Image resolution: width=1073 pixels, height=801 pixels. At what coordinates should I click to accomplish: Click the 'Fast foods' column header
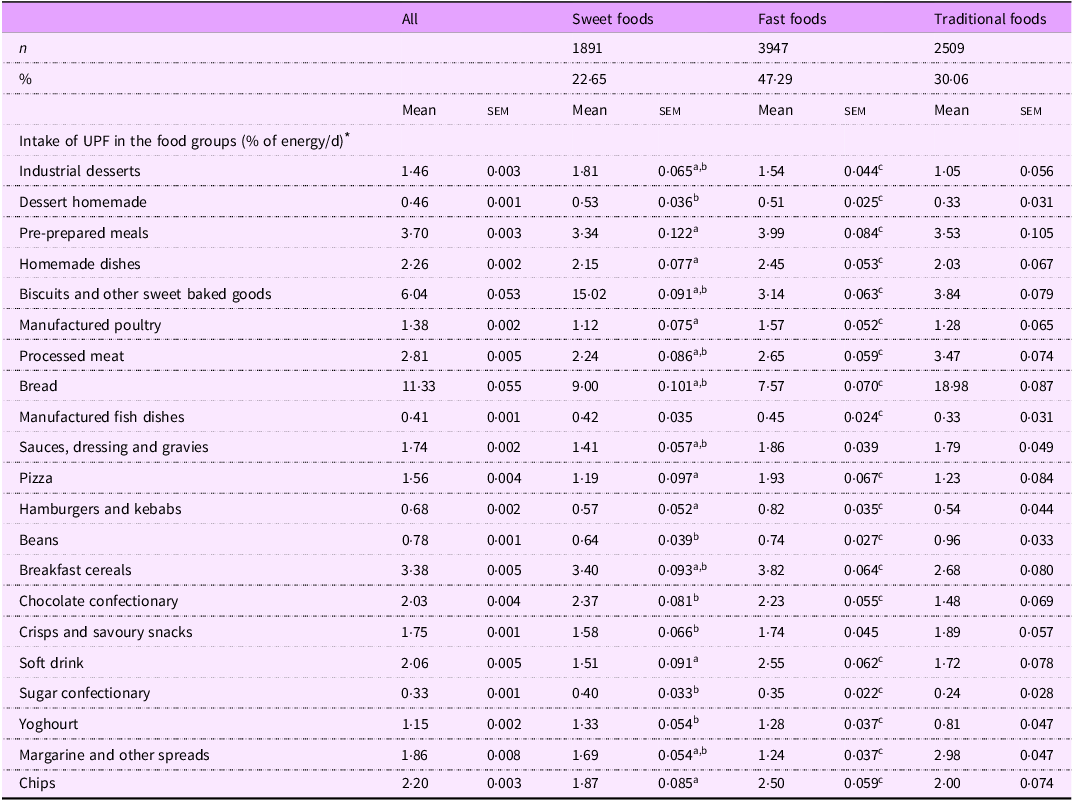point(792,18)
